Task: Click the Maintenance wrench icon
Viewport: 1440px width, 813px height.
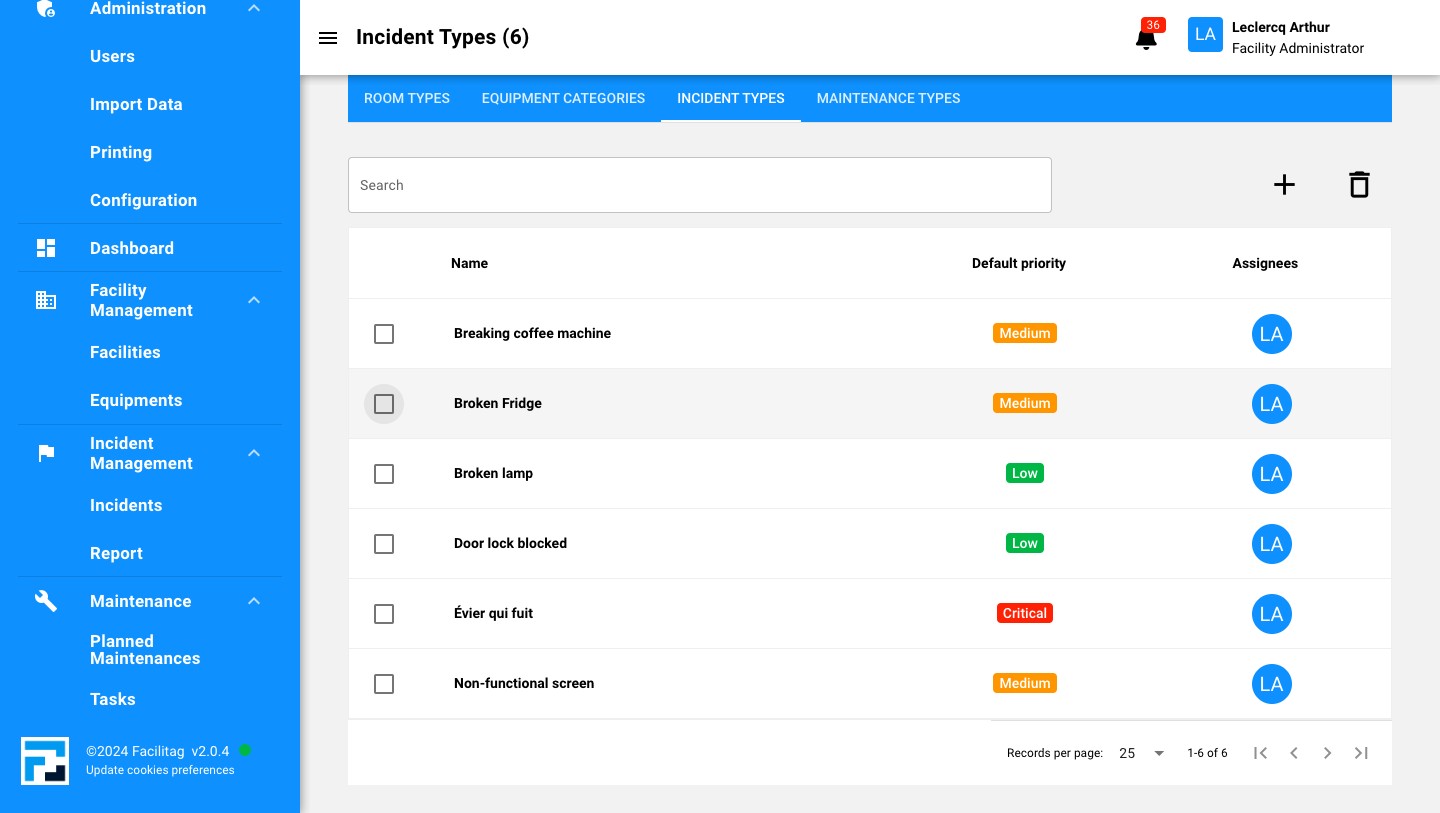Action: coord(46,600)
